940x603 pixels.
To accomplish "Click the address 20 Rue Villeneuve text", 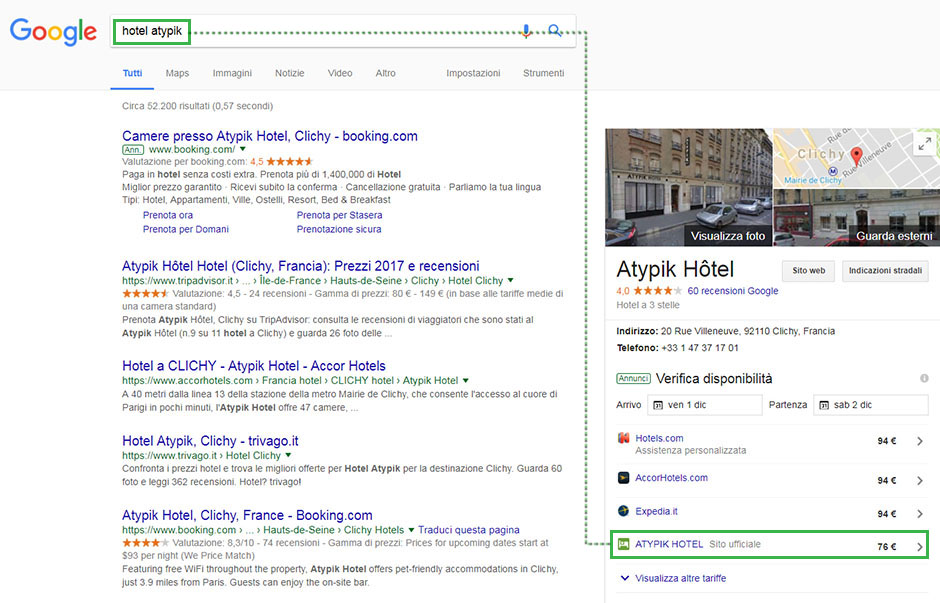I will tap(748, 331).
